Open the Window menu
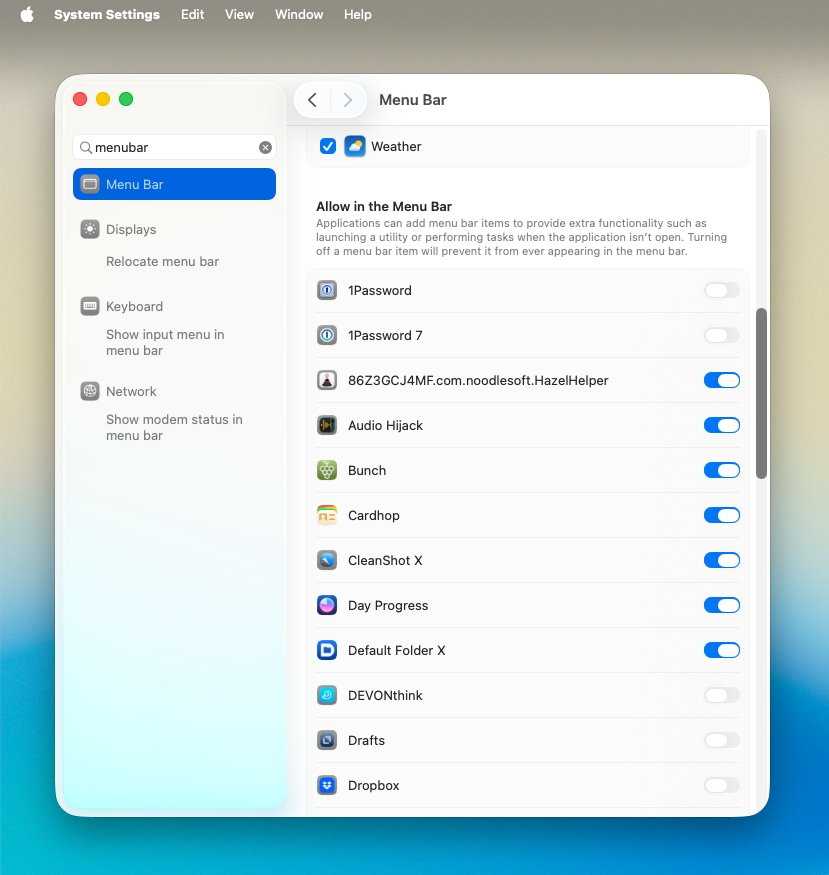The image size is (829, 875). click(299, 15)
